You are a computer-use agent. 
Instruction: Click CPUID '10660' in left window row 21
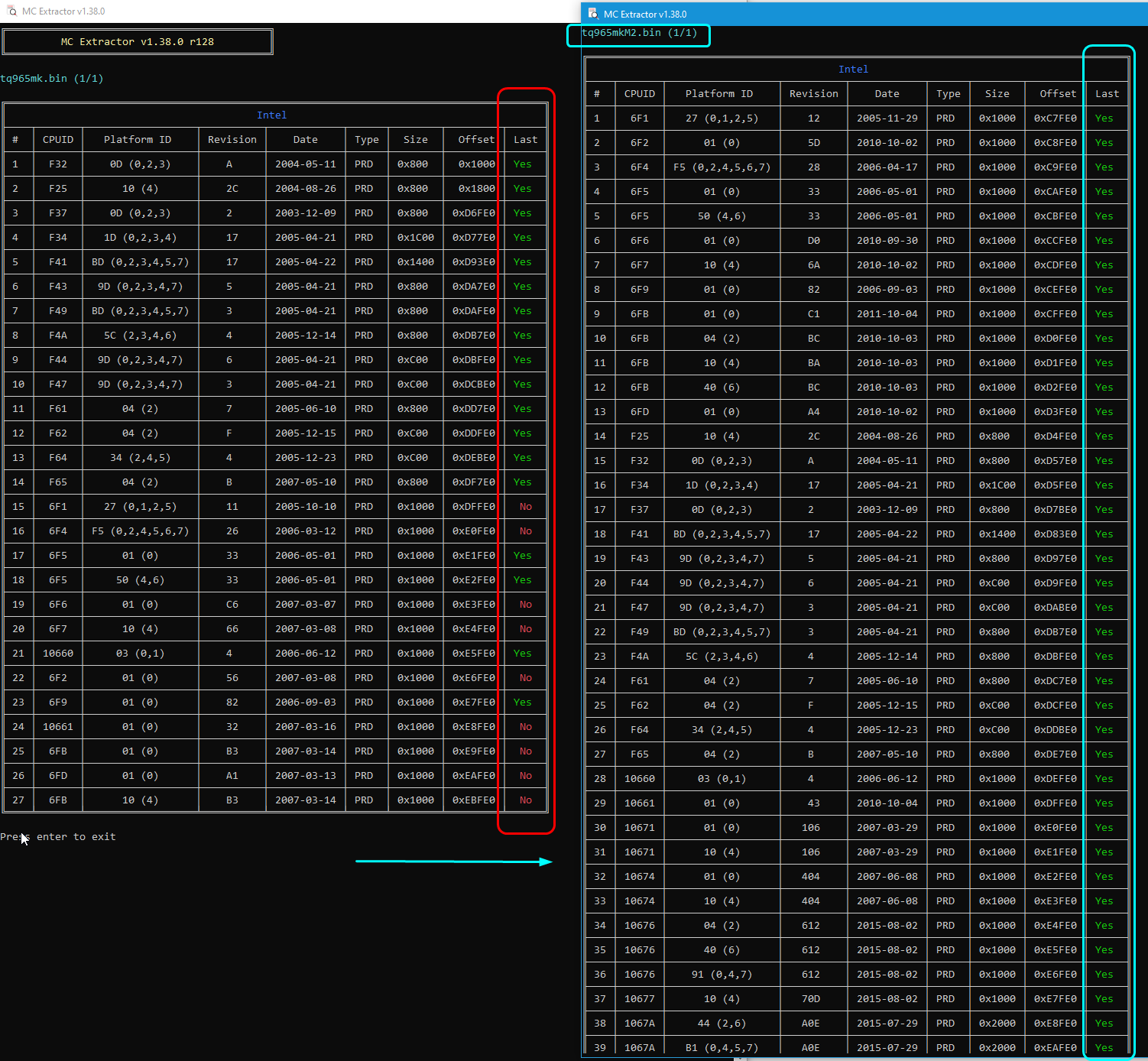(58, 654)
